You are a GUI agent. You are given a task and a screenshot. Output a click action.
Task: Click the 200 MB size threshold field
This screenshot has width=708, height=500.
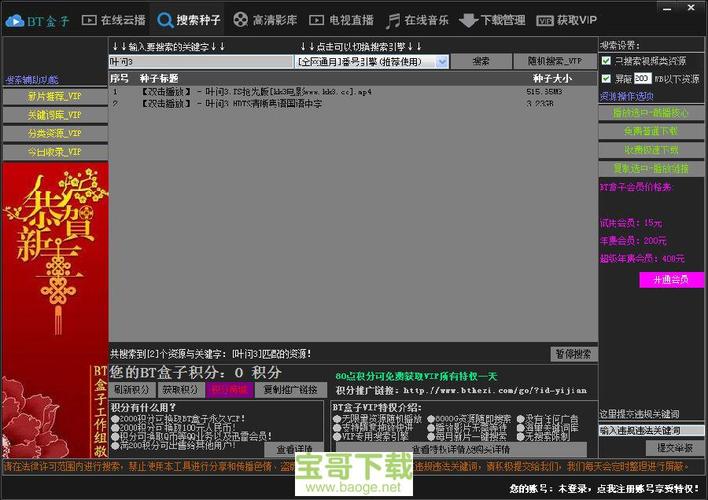click(642, 79)
